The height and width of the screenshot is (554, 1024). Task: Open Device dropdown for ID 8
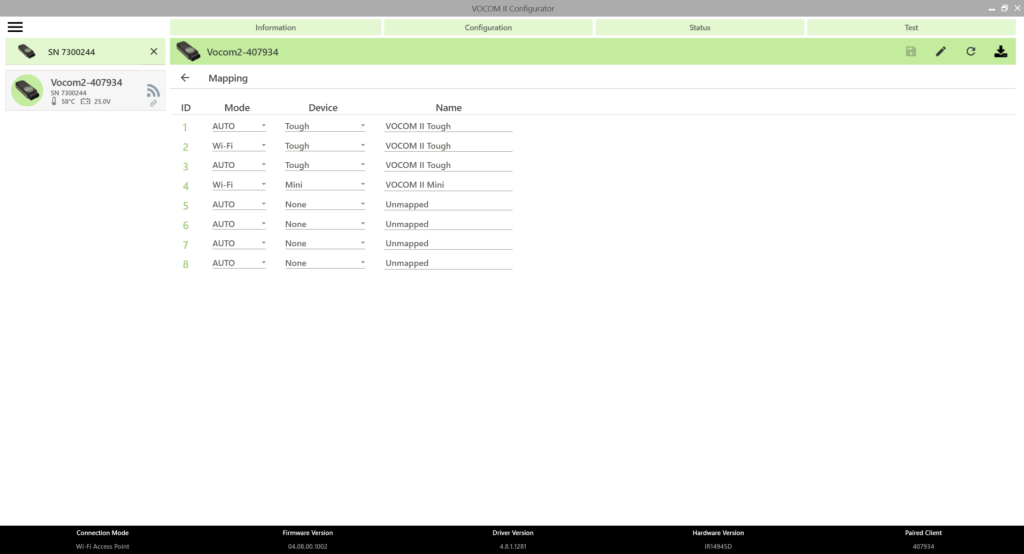(x=325, y=263)
